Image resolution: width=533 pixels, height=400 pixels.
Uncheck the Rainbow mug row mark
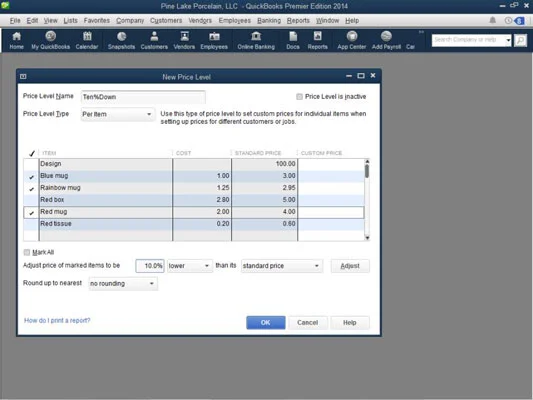tap(31, 188)
